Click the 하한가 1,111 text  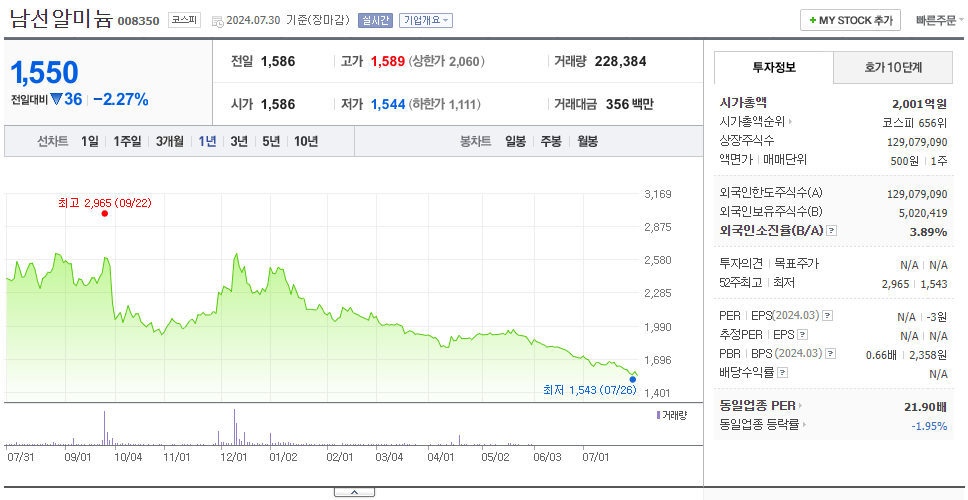[x=444, y=105]
